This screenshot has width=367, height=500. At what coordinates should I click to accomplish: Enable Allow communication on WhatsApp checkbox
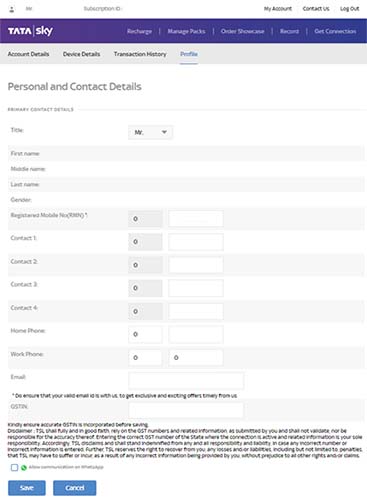coord(14,467)
